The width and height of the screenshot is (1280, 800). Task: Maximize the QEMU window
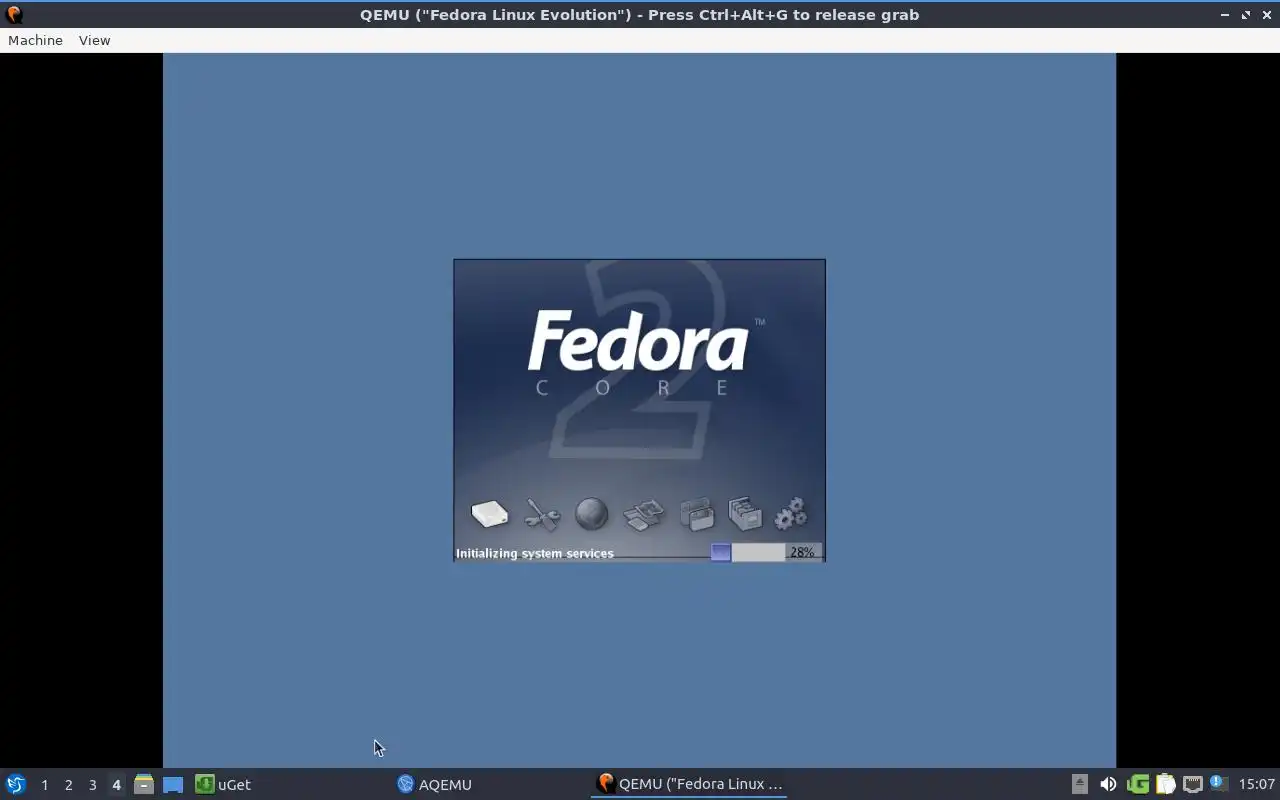(x=1246, y=15)
